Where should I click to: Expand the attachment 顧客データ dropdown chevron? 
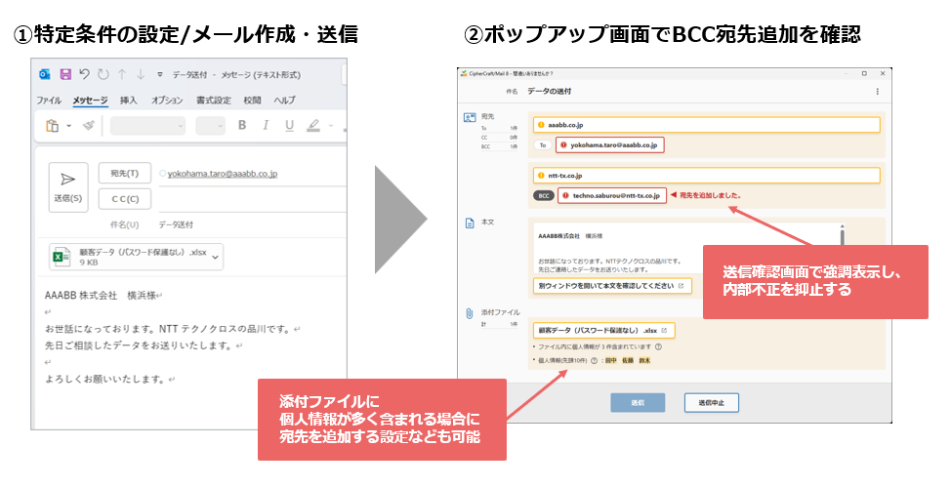215,257
